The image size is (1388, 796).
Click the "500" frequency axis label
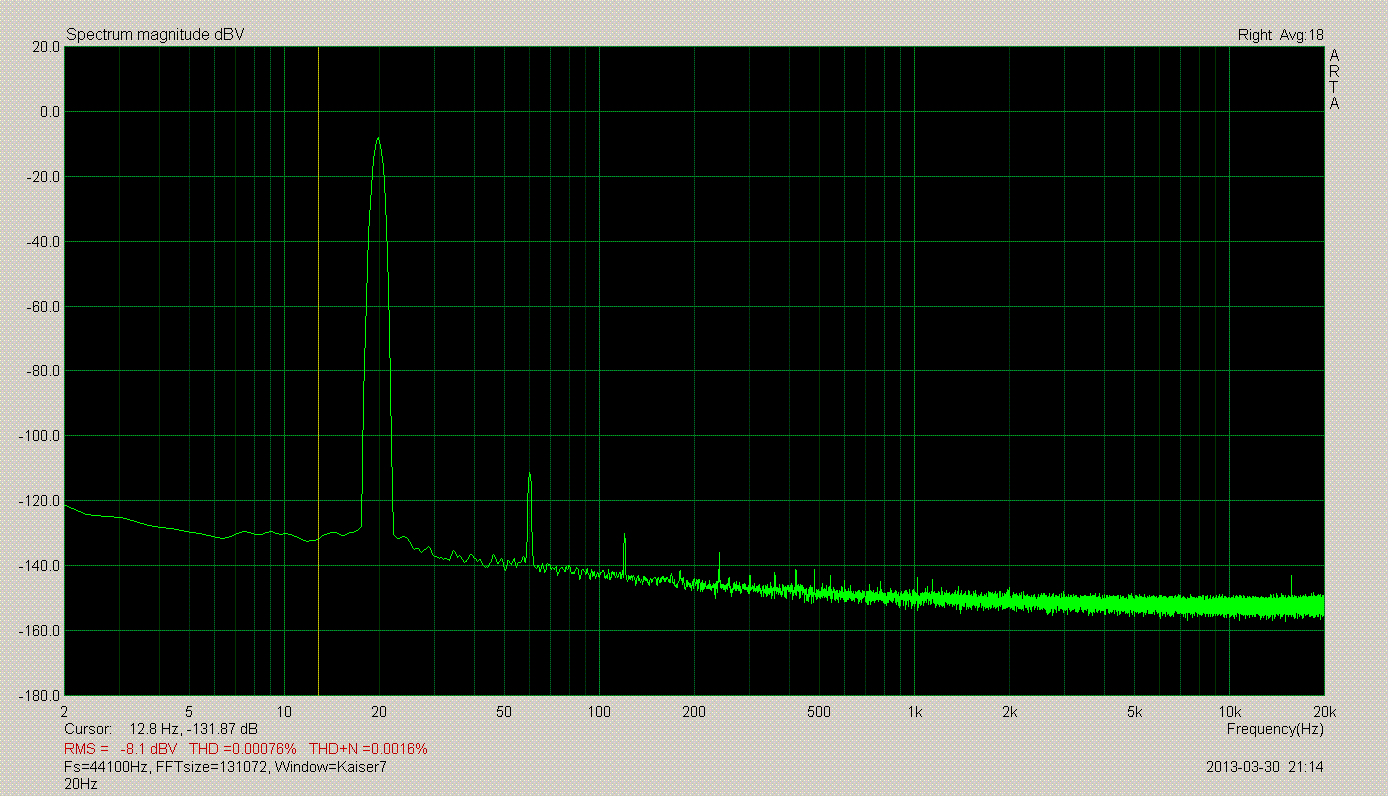(x=819, y=711)
